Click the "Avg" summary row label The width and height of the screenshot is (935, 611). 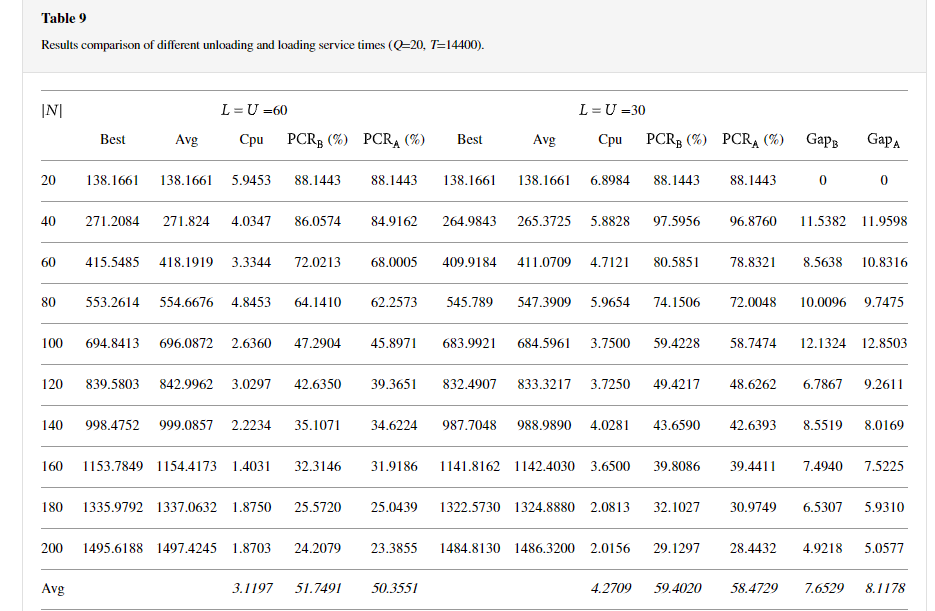point(52,589)
